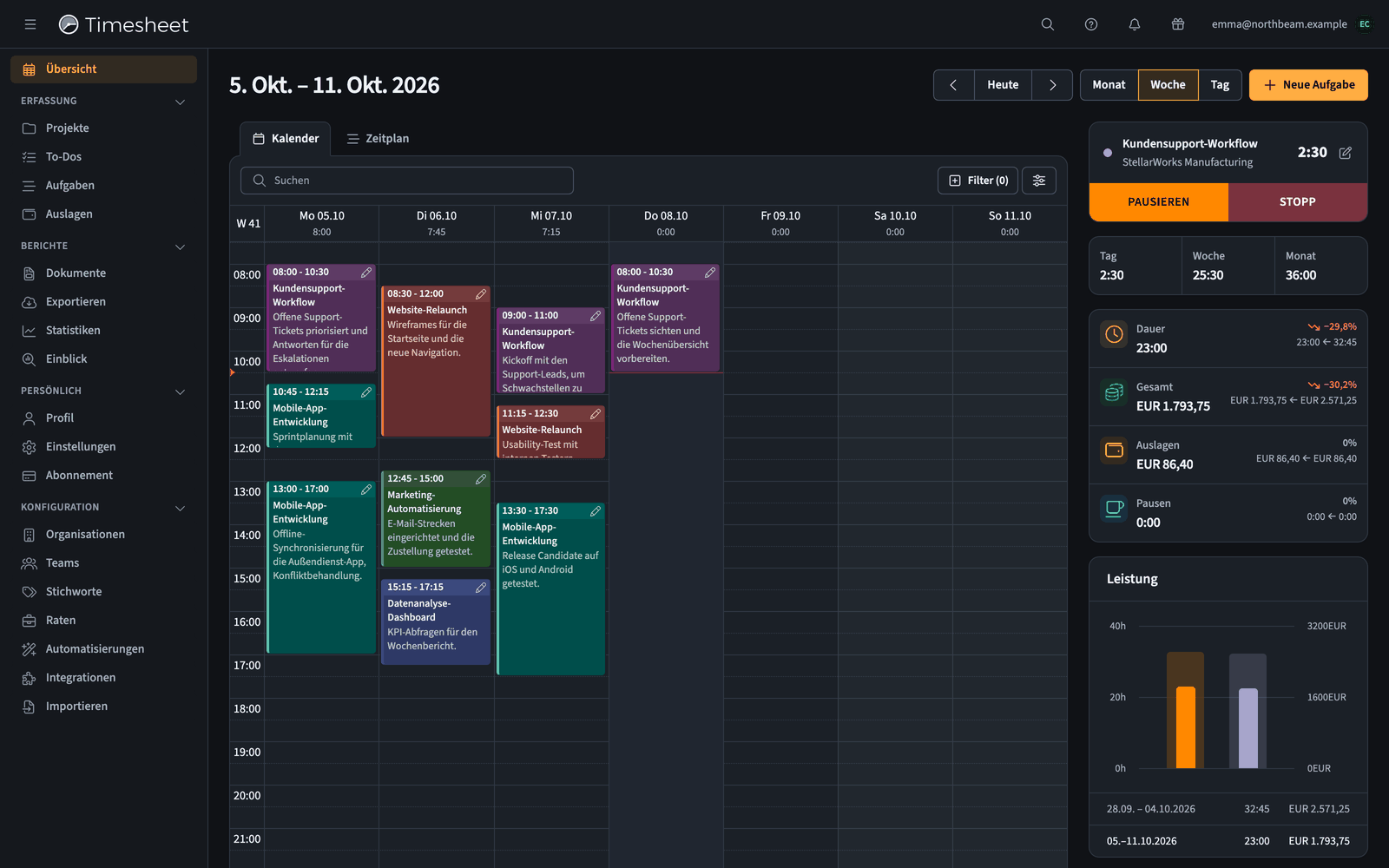This screenshot has width=1389, height=868.
Task: Click the gift icon in header
Action: (1178, 24)
